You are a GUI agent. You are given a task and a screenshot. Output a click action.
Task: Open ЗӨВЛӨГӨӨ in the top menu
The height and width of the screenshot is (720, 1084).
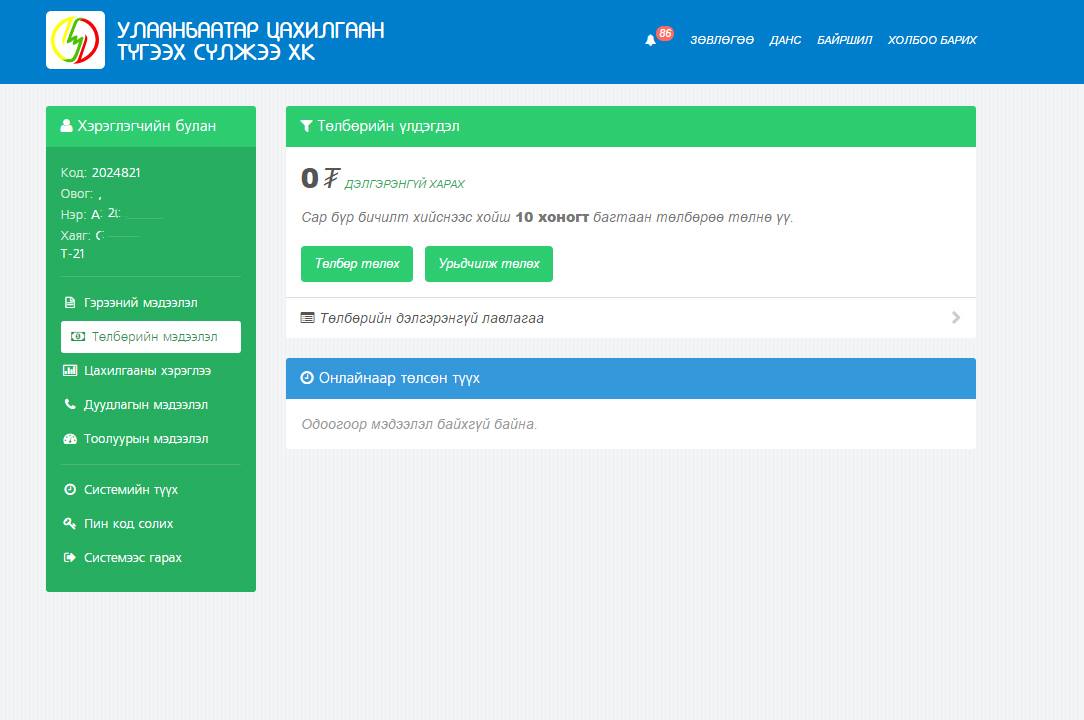pos(721,40)
